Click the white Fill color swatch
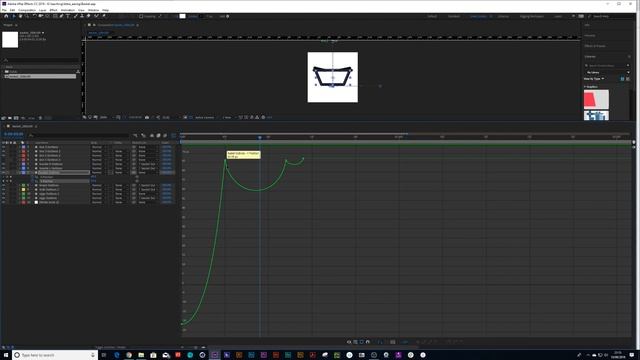Image resolution: width=640 pixels, height=360 pixels. (182, 16)
